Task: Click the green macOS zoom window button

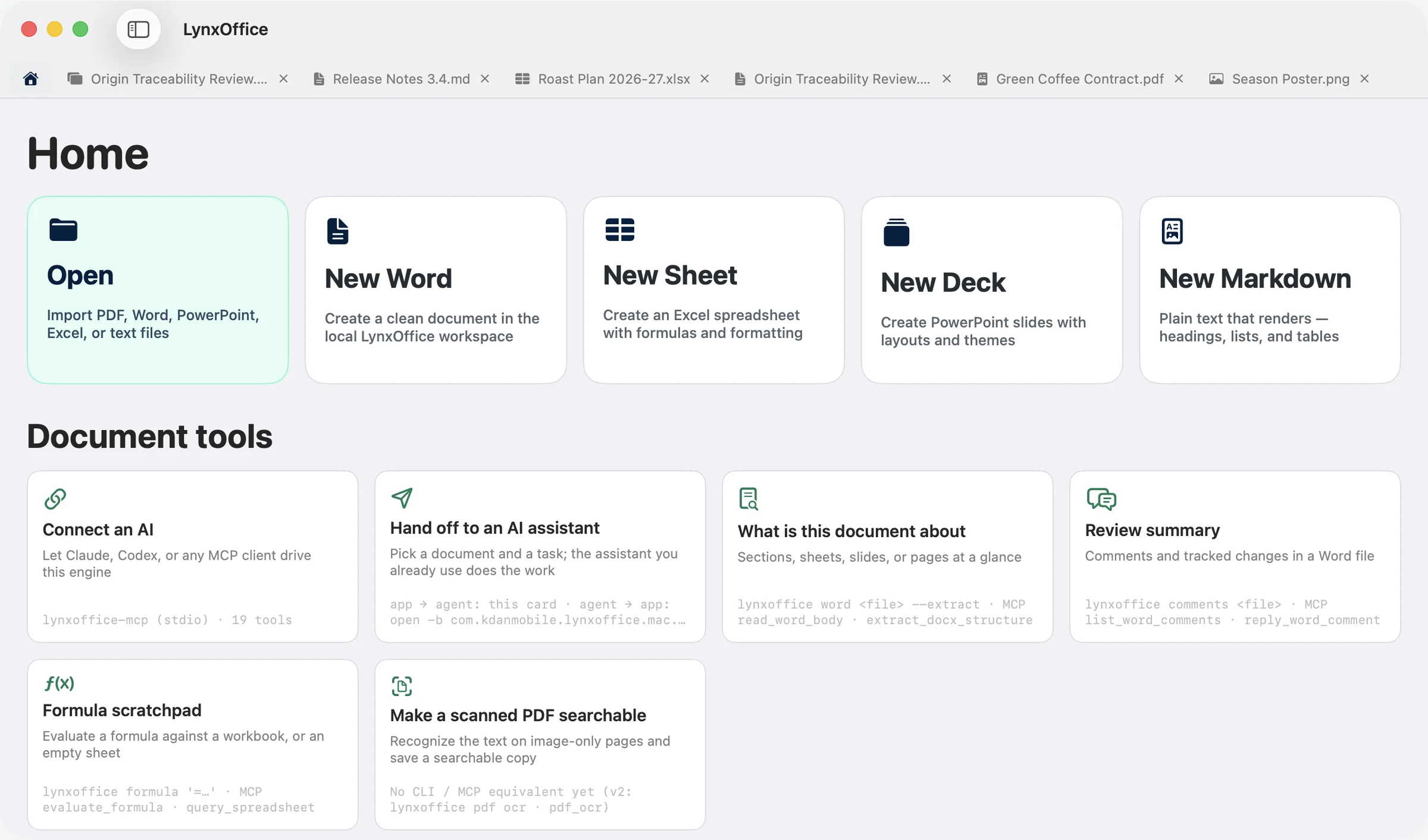Action: pos(80,29)
